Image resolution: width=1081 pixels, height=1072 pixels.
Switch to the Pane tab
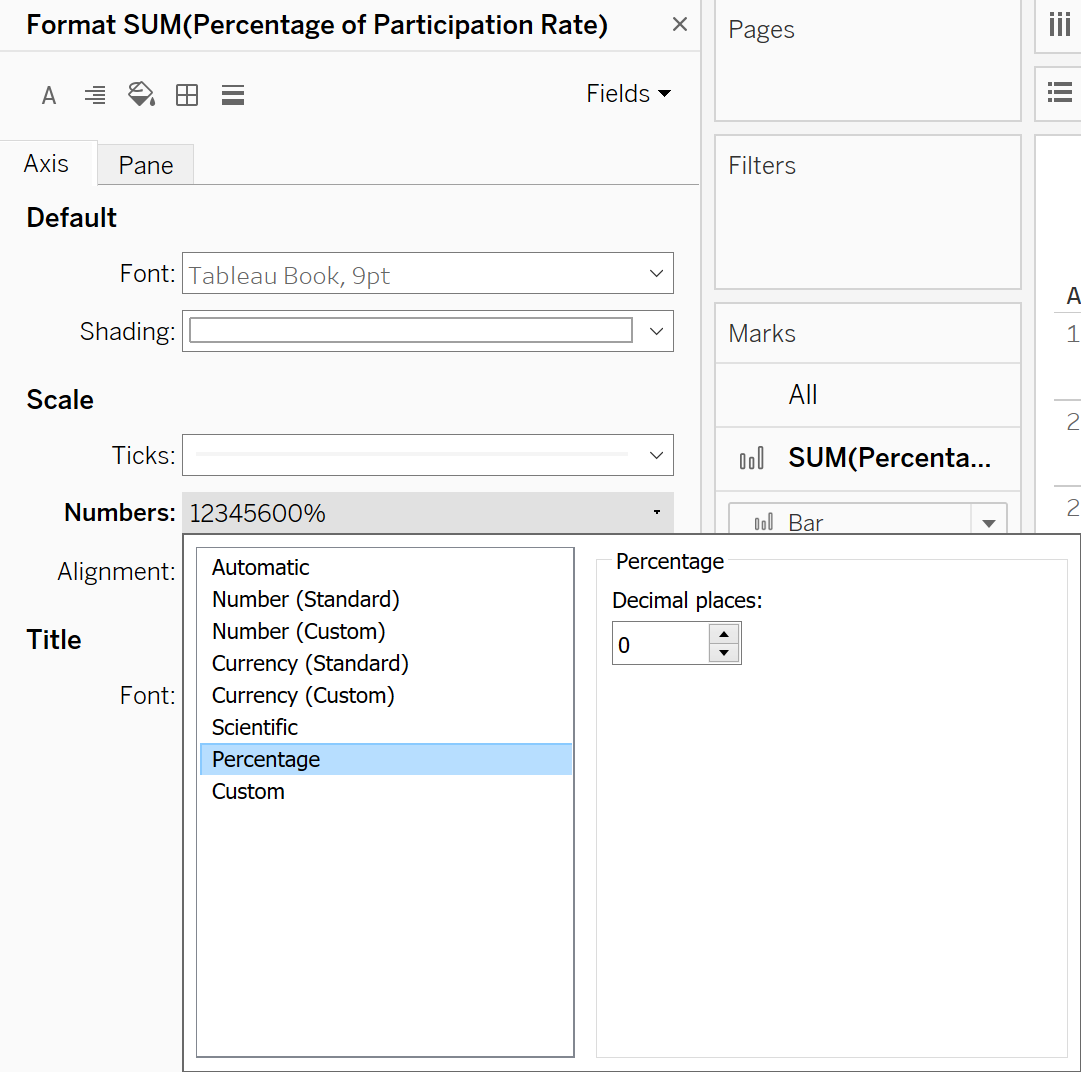pos(146,165)
